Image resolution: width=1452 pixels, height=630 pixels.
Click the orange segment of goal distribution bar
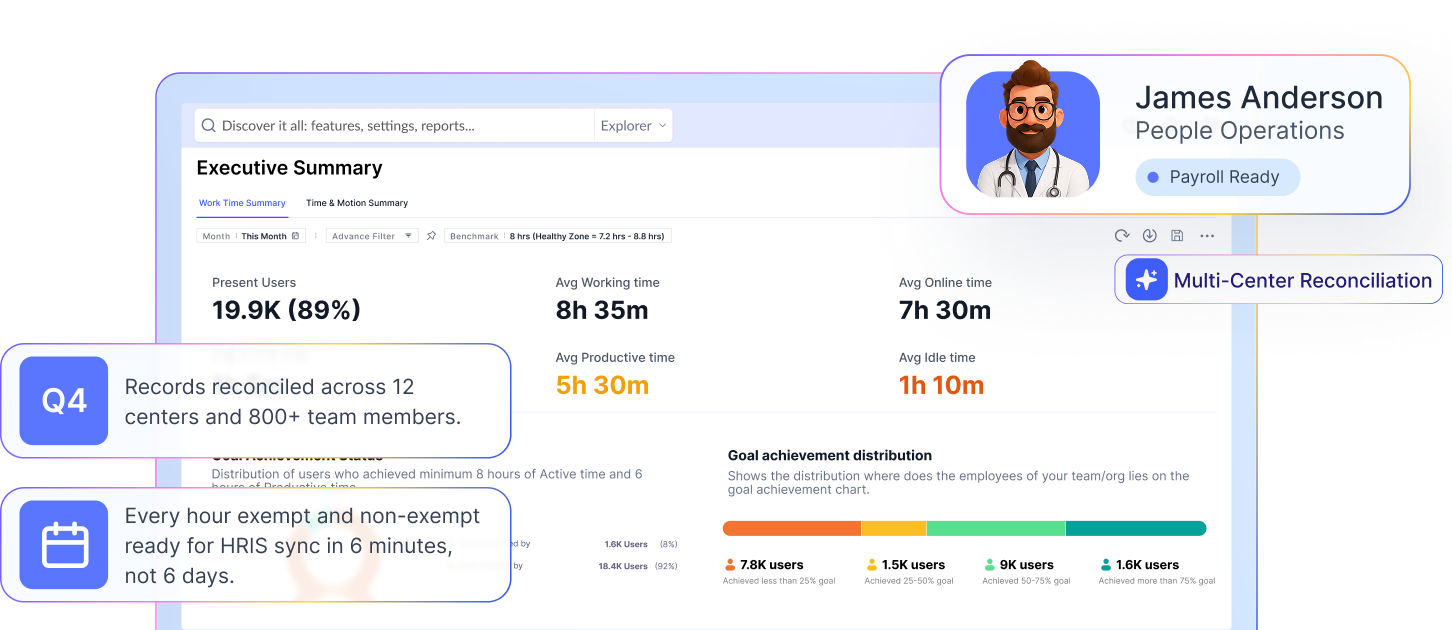[x=791, y=528]
